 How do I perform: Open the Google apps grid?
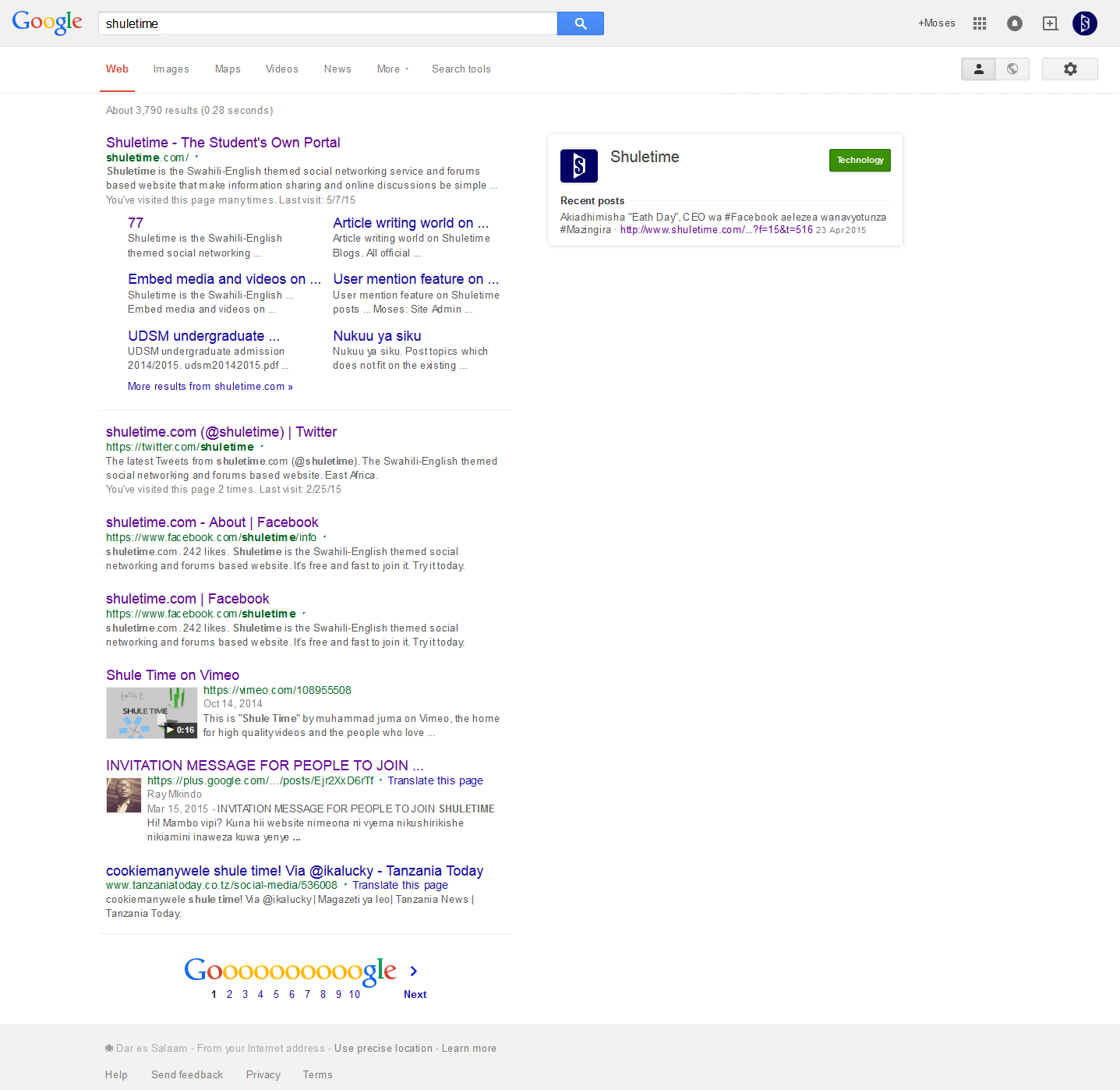coord(980,23)
